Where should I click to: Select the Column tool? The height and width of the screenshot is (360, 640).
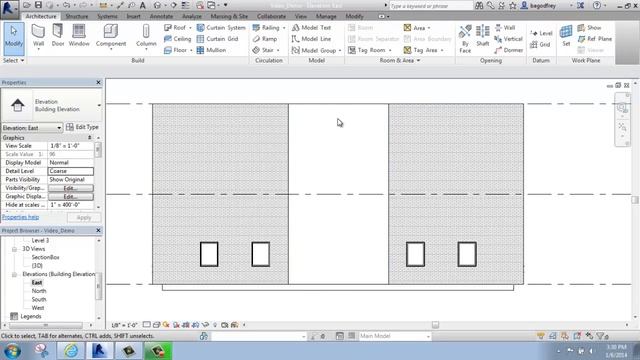coord(146,37)
